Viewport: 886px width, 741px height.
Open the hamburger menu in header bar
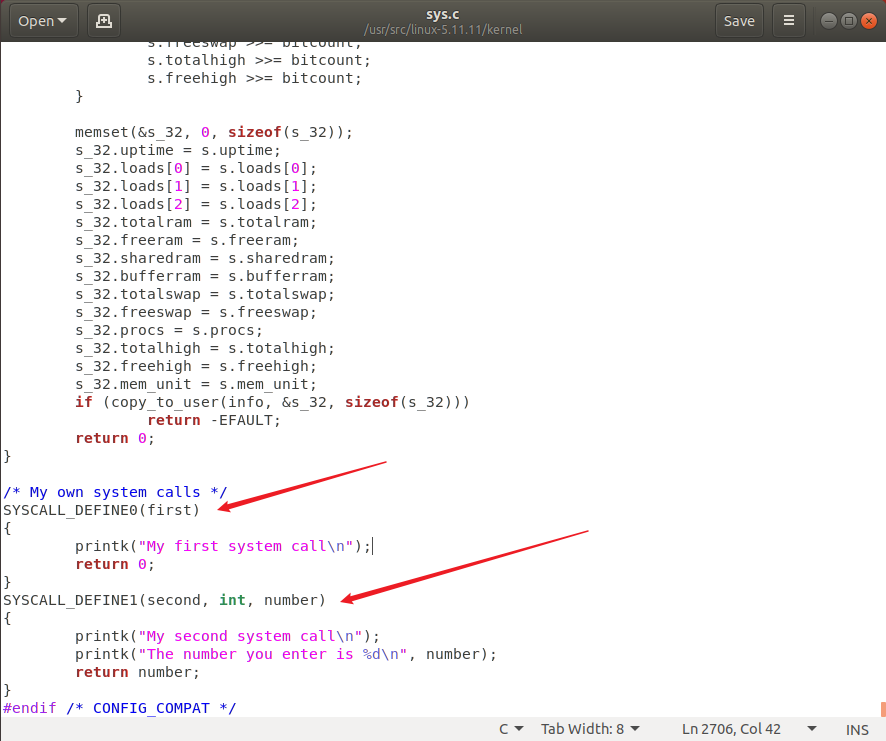[789, 21]
